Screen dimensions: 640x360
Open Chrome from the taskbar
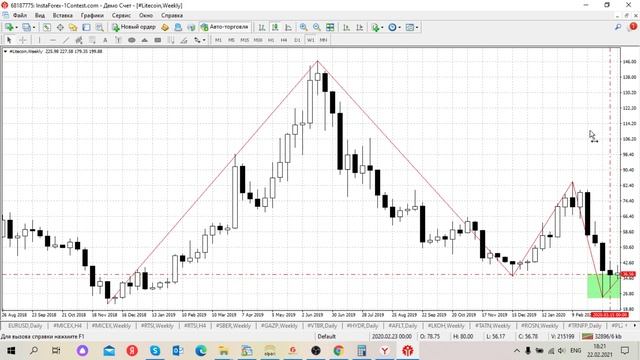click(x=338, y=351)
